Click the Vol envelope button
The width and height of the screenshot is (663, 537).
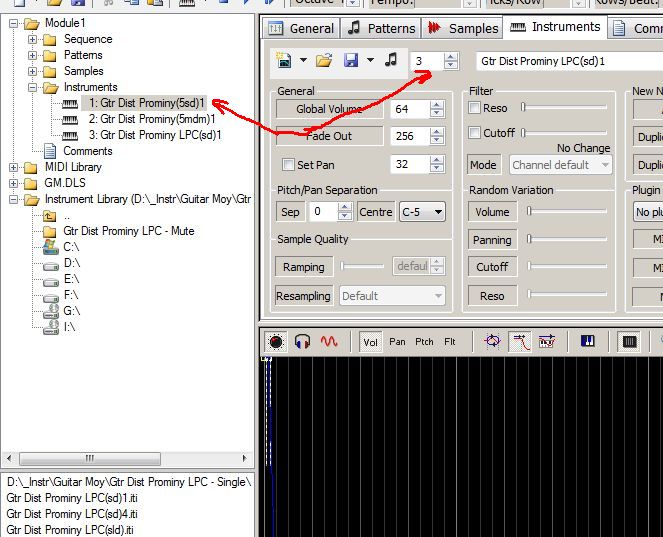(x=370, y=342)
